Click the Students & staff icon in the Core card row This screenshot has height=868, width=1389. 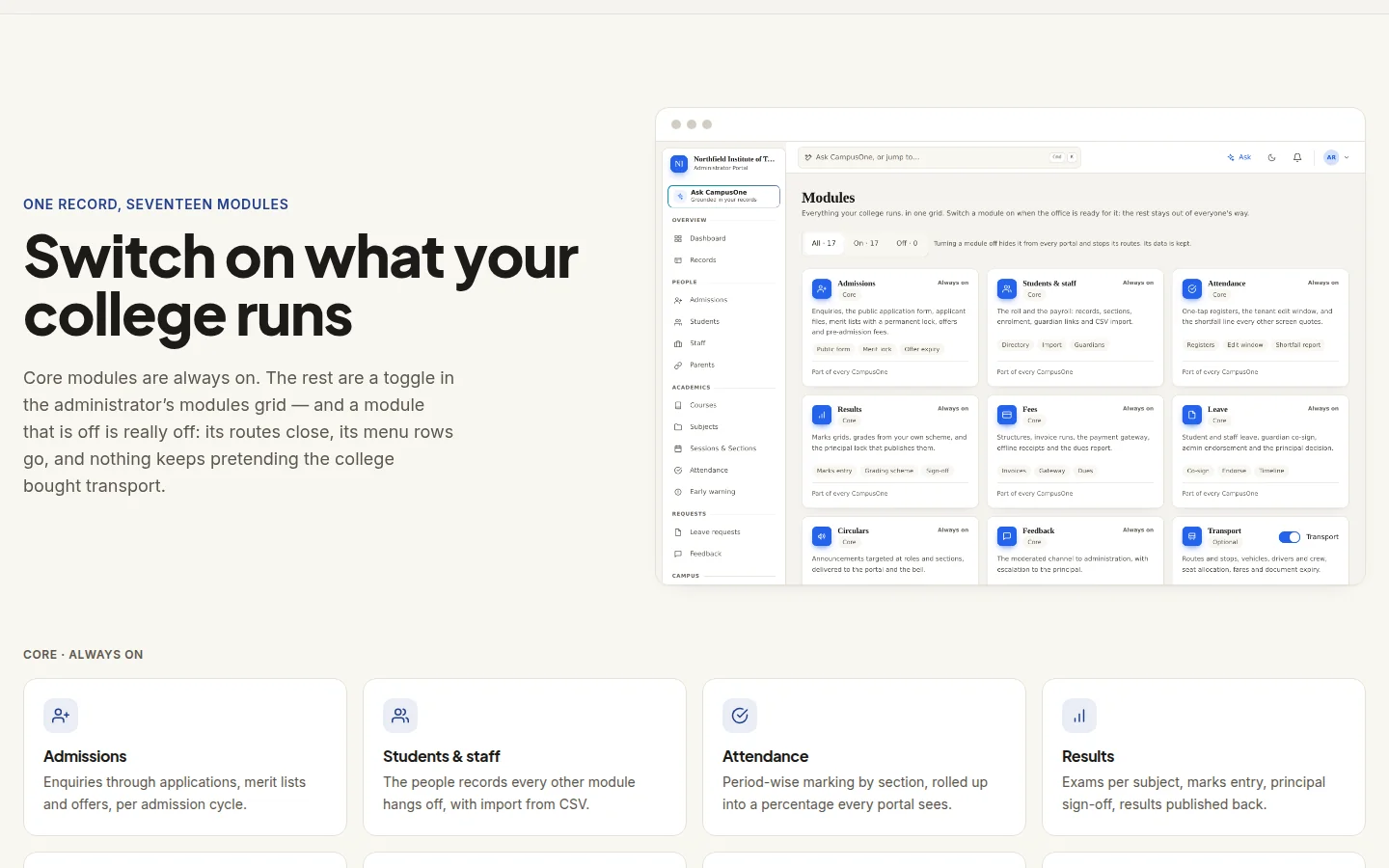[400, 716]
